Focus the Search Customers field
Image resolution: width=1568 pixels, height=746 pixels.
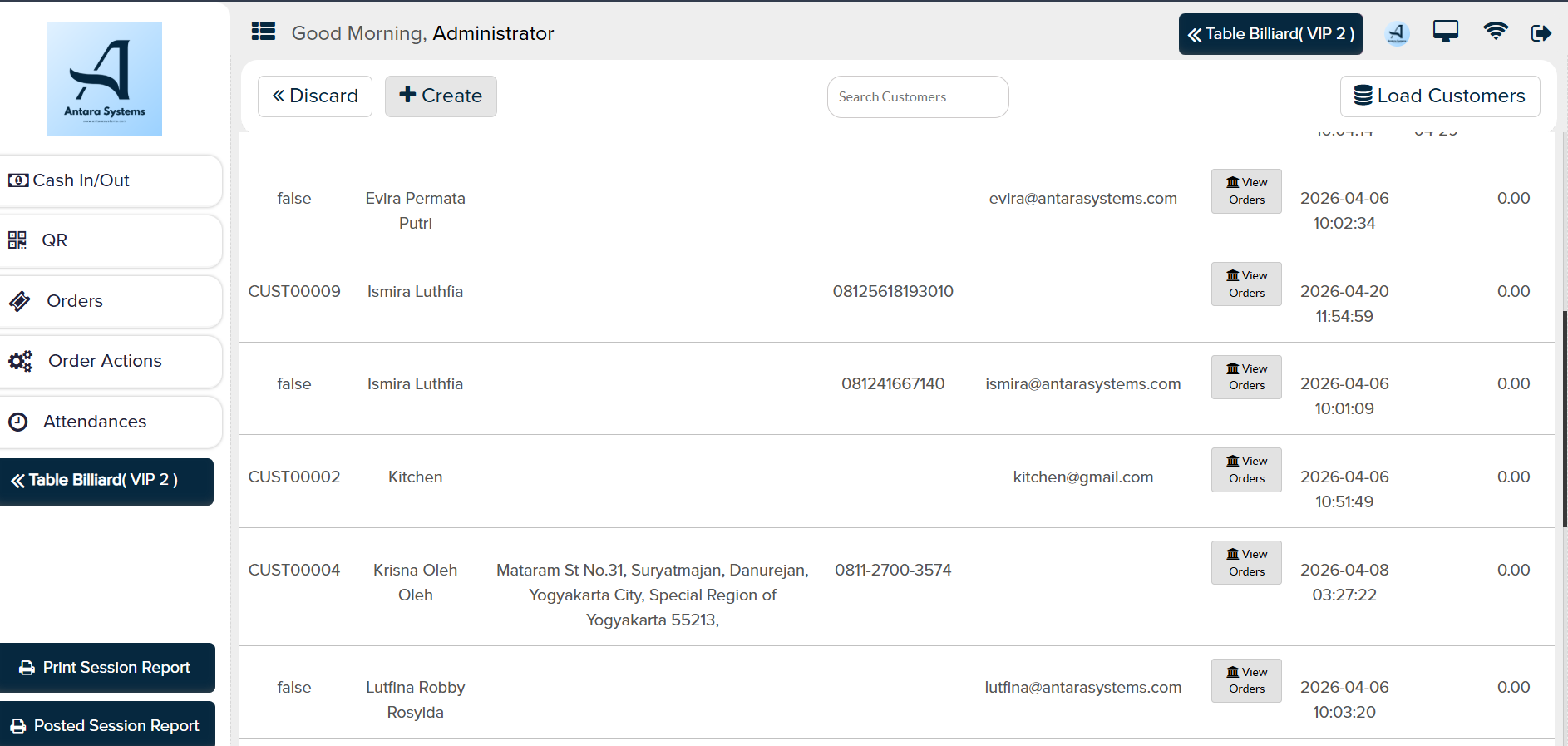[918, 97]
